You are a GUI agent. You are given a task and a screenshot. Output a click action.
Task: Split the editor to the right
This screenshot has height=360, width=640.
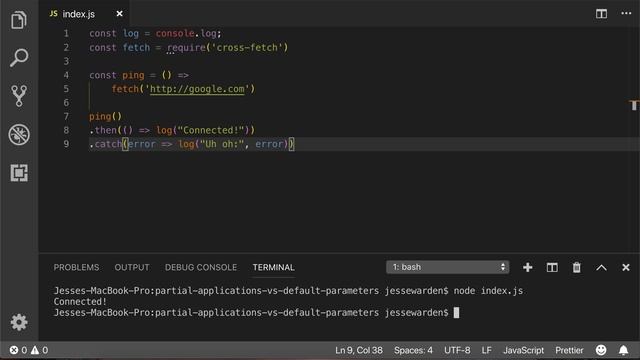(x=601, y=13)
